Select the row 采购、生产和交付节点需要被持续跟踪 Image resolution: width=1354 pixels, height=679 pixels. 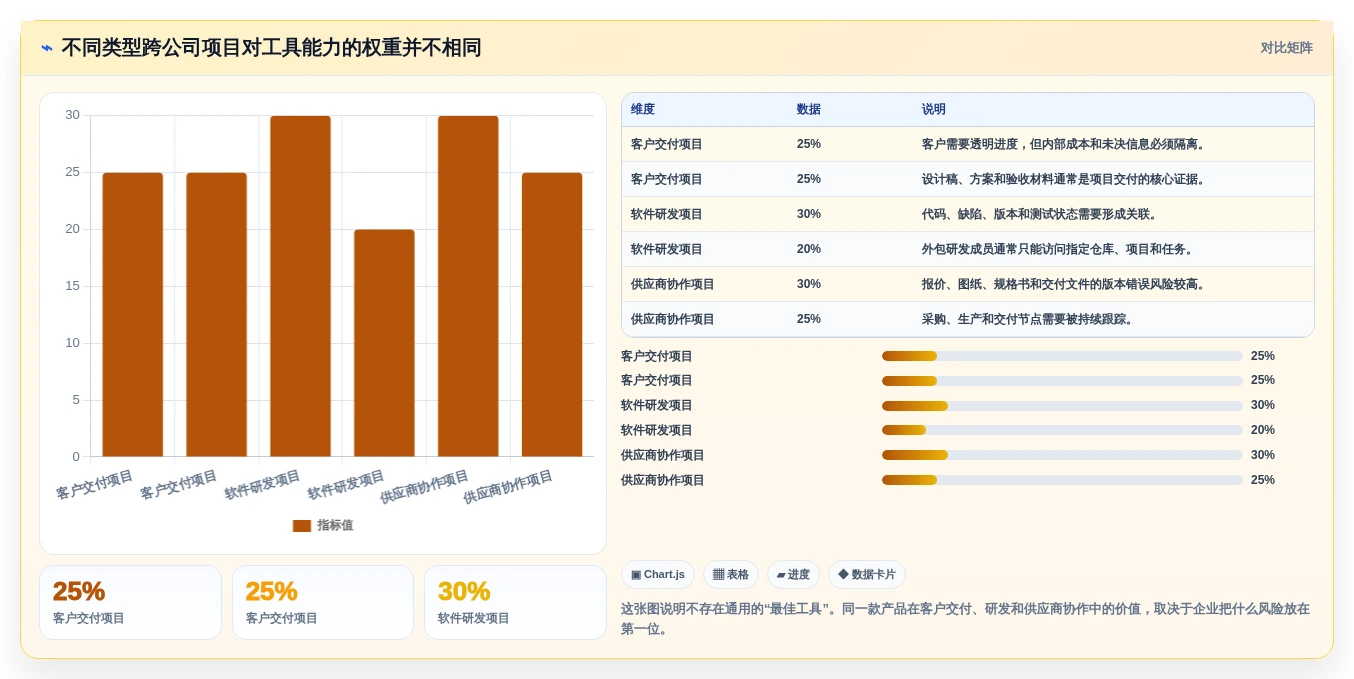coord(968,319)
